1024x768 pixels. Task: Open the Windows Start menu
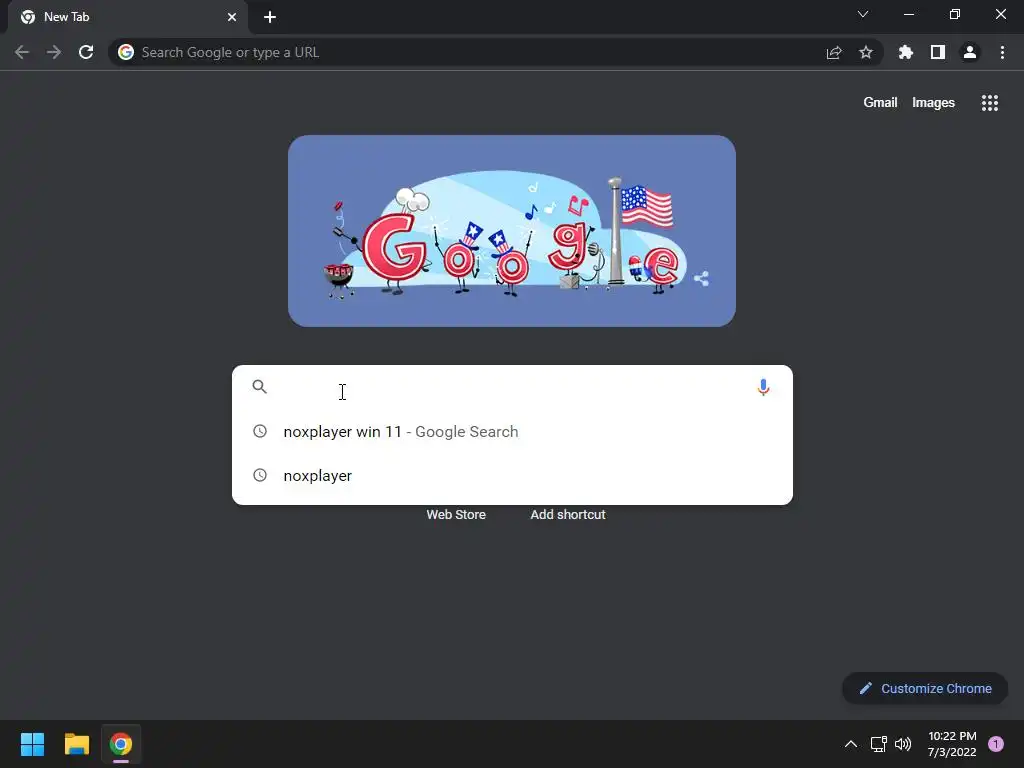pos(32,744)
